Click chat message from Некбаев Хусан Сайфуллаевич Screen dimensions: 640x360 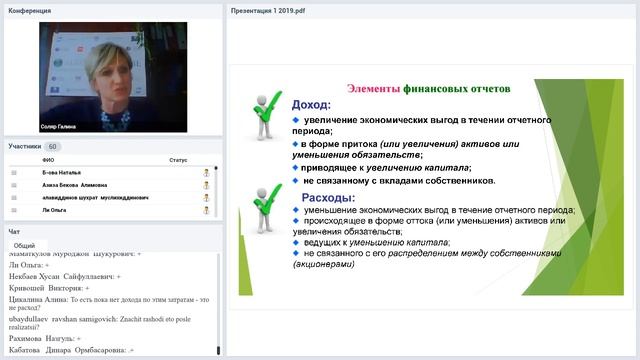pos(64,276)
